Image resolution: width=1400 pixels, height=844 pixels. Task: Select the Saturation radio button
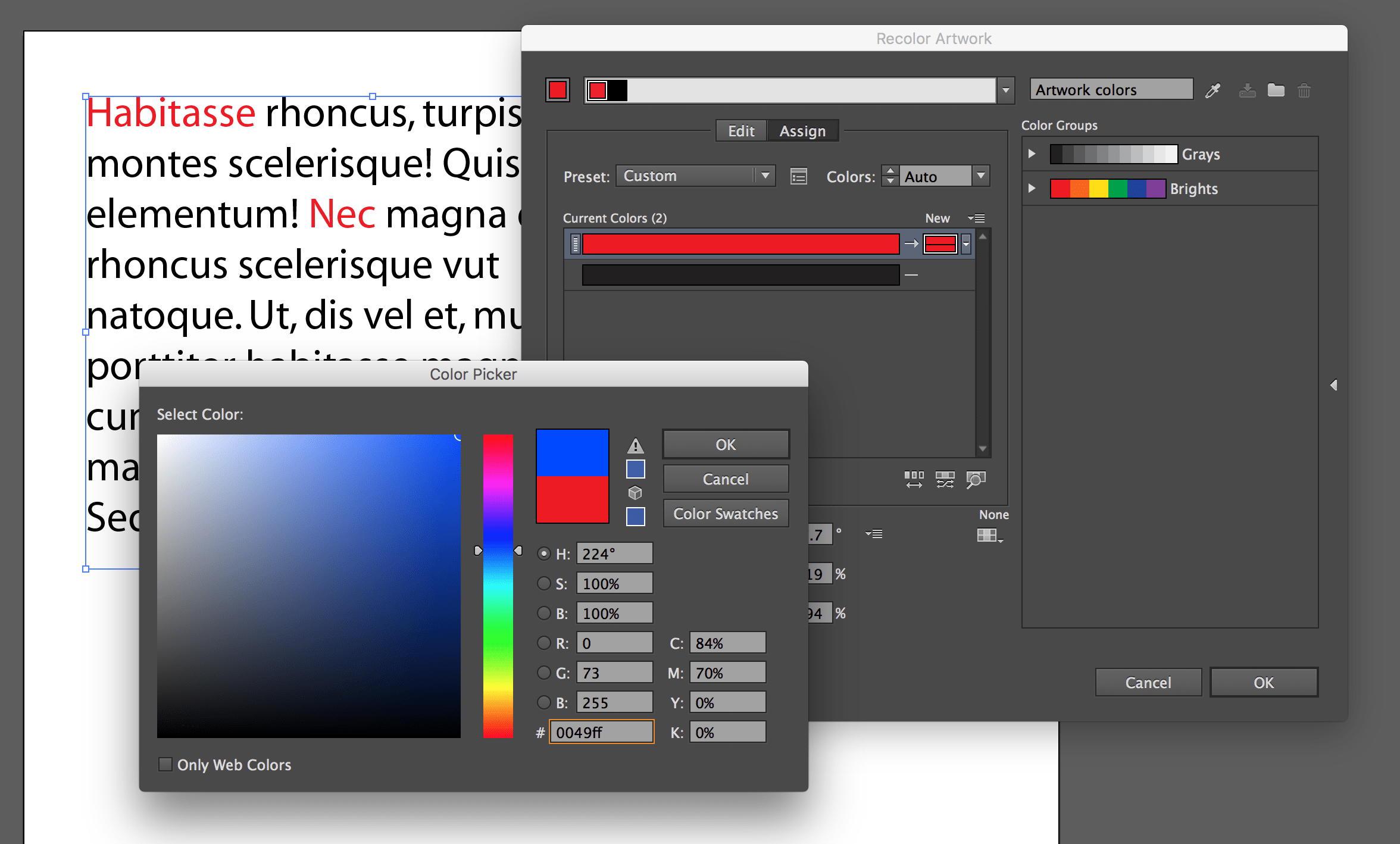(543, 583)
